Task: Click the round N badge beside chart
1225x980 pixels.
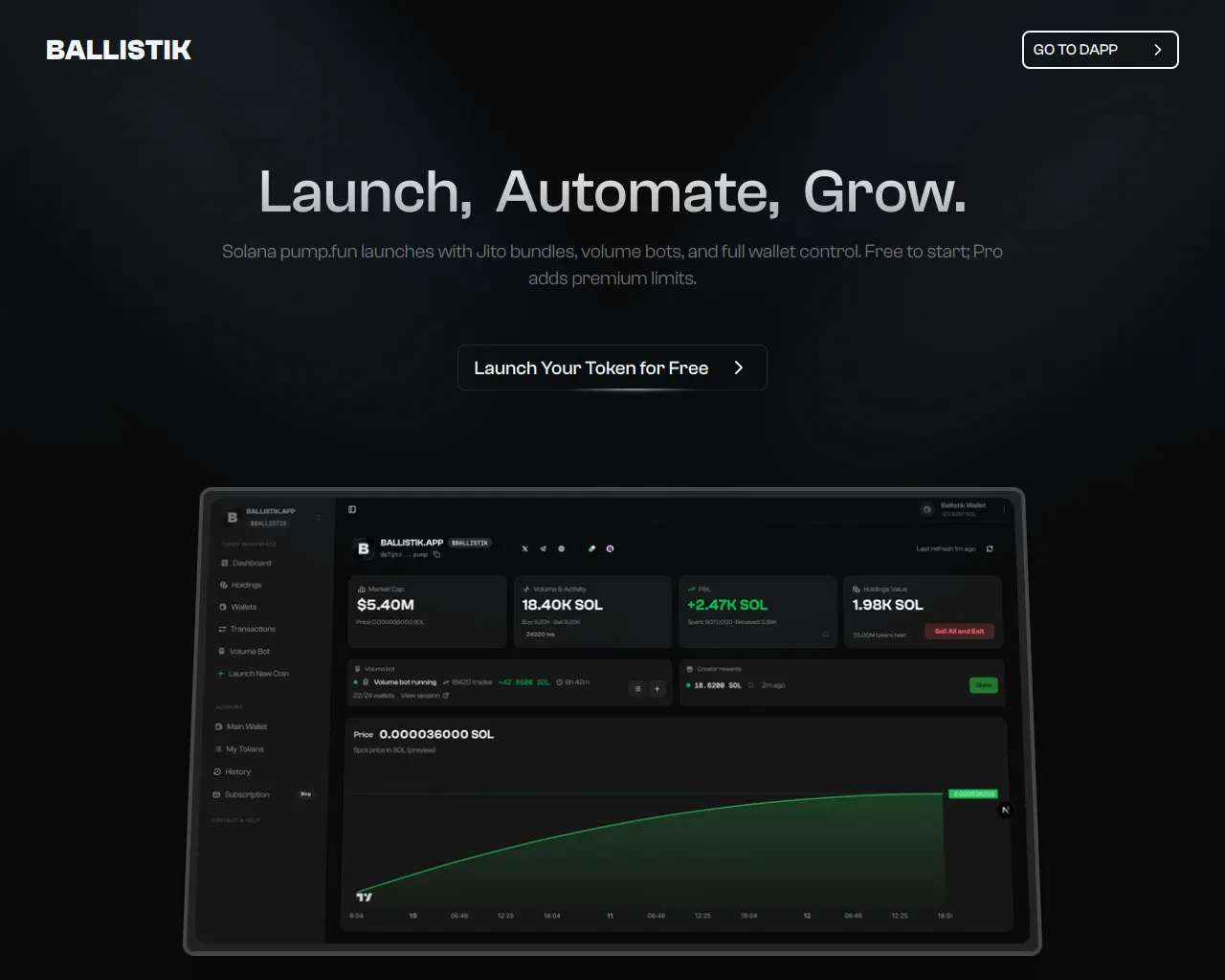Action: (x=1005, y=810)
